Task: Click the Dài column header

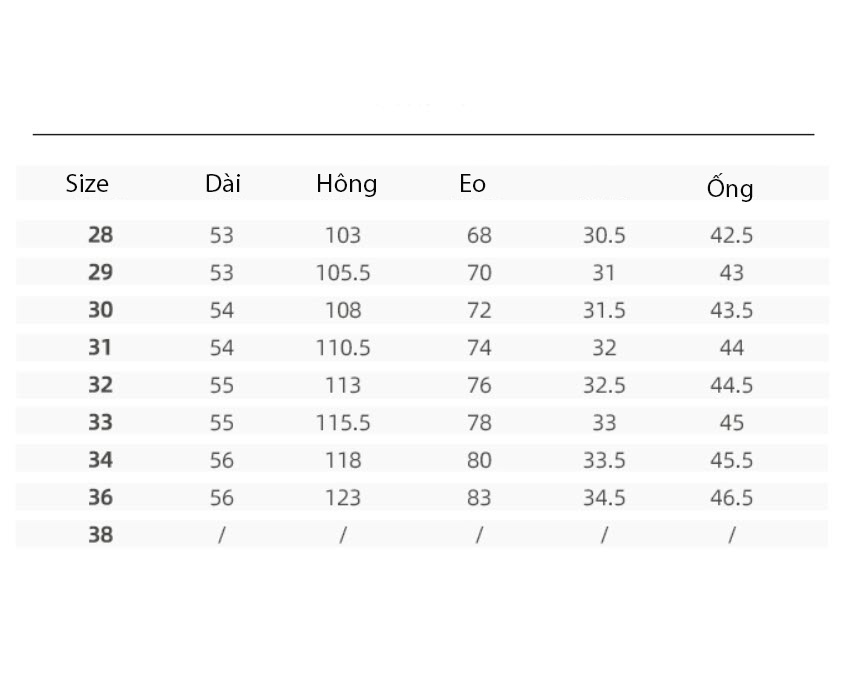Action: 223,184
